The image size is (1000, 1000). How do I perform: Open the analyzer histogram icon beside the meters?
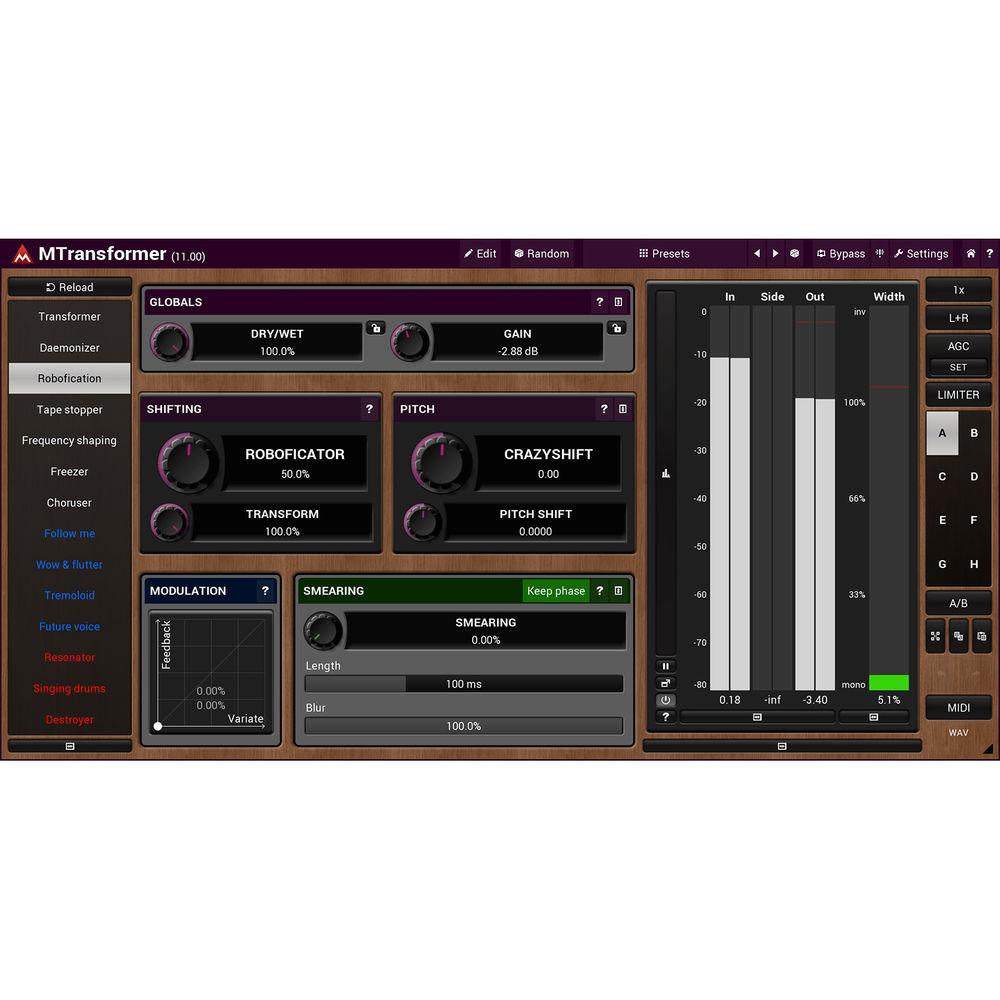pos(666,473)
